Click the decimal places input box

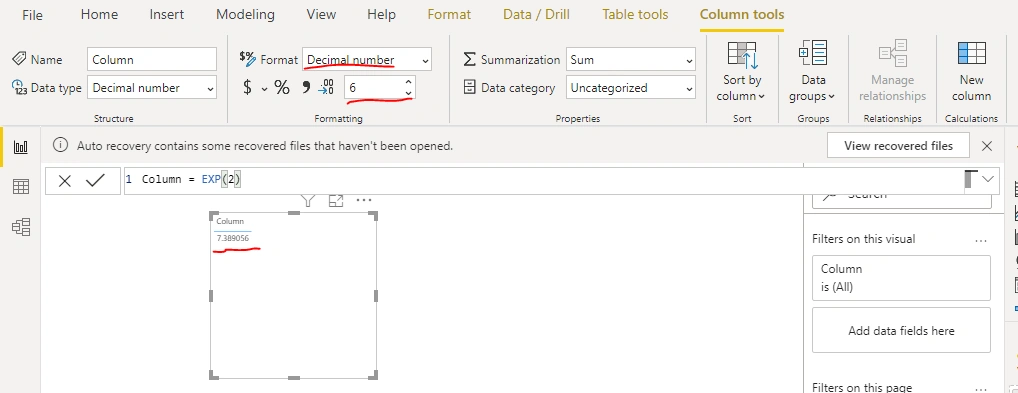pos(373,88)
